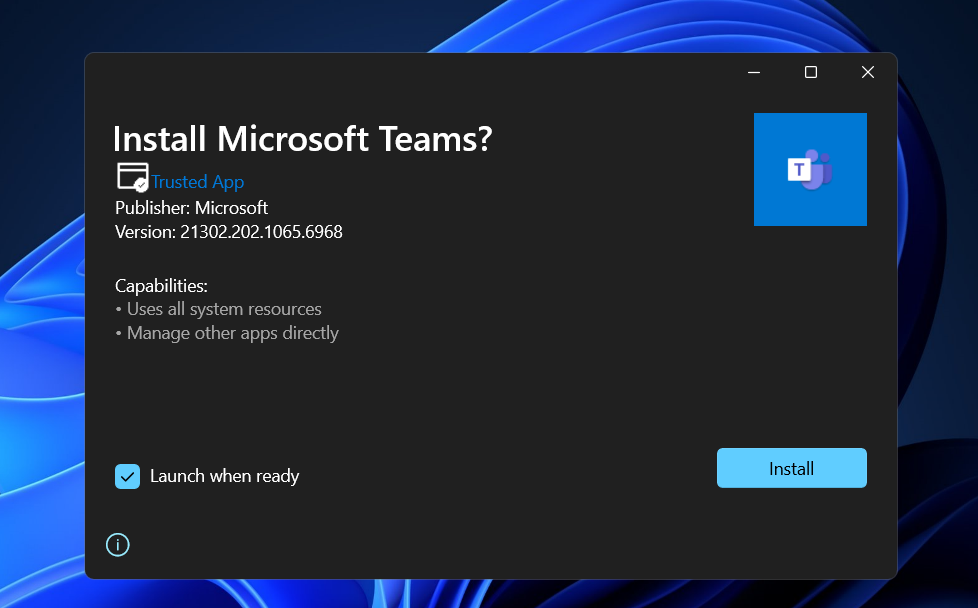Click the white T square in Teams logo

point(799,170)
